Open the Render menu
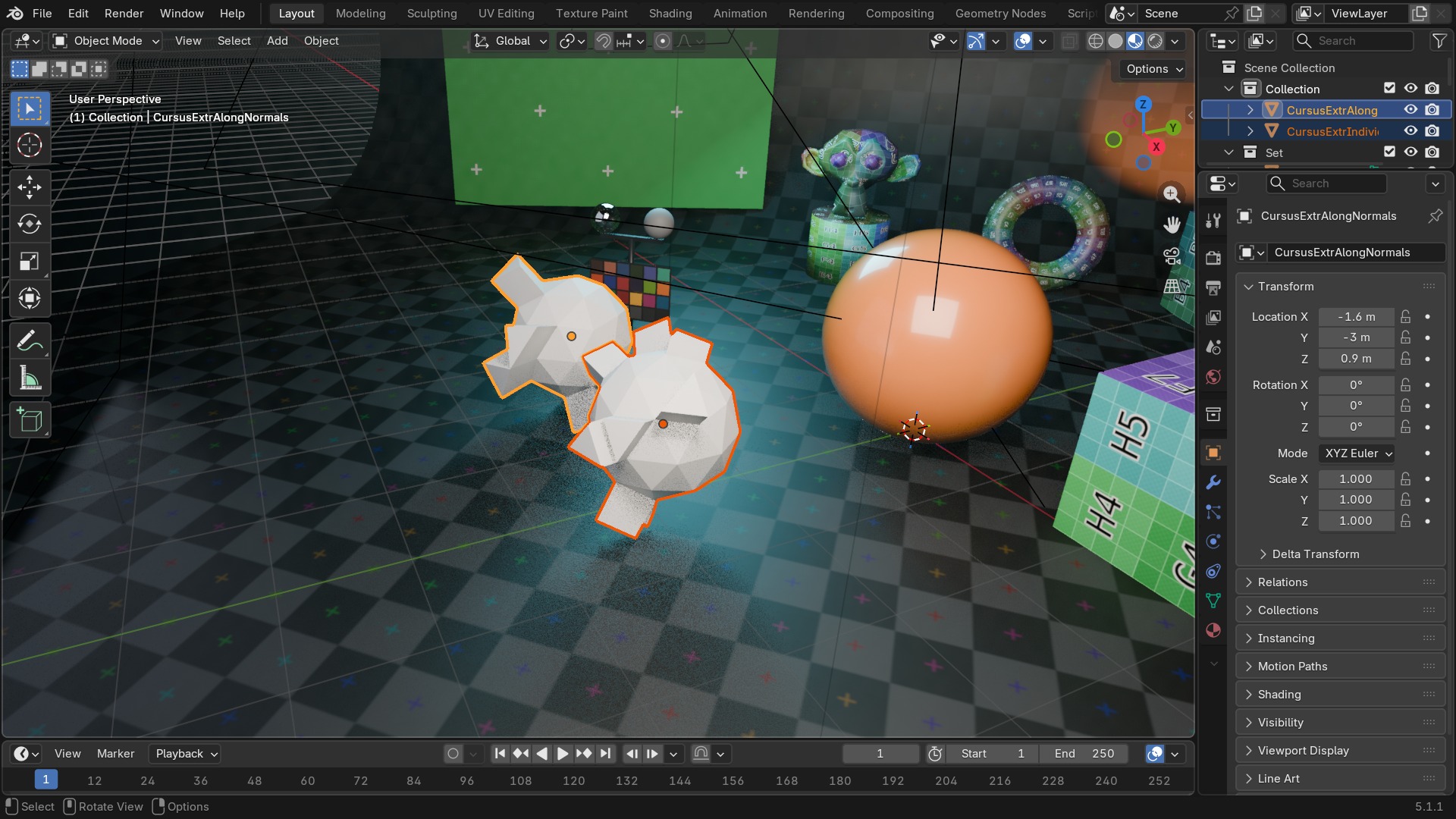This screenshot has height=819, width=1456. [124, 14]
